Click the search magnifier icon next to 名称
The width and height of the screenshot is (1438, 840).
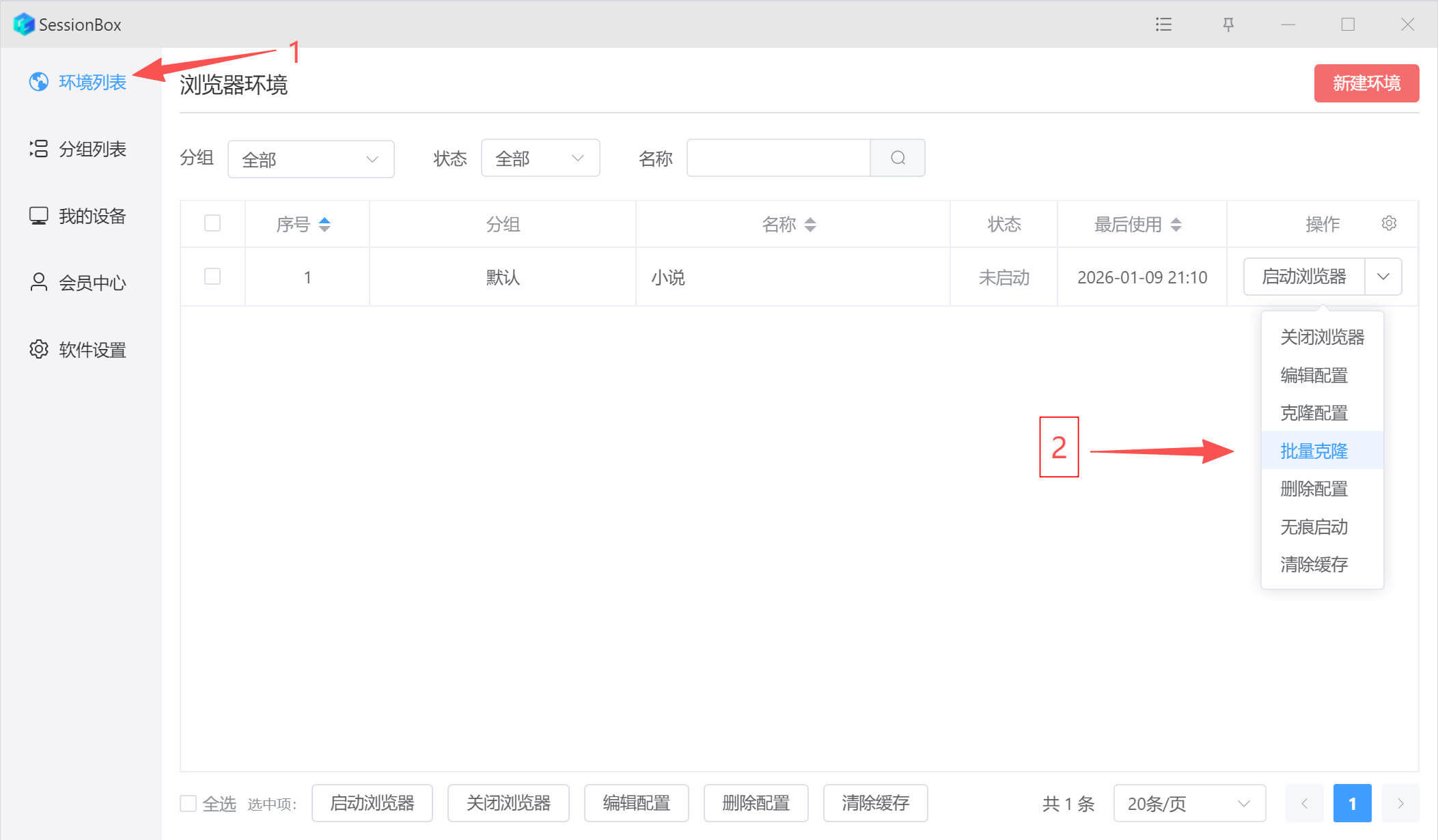898,158
